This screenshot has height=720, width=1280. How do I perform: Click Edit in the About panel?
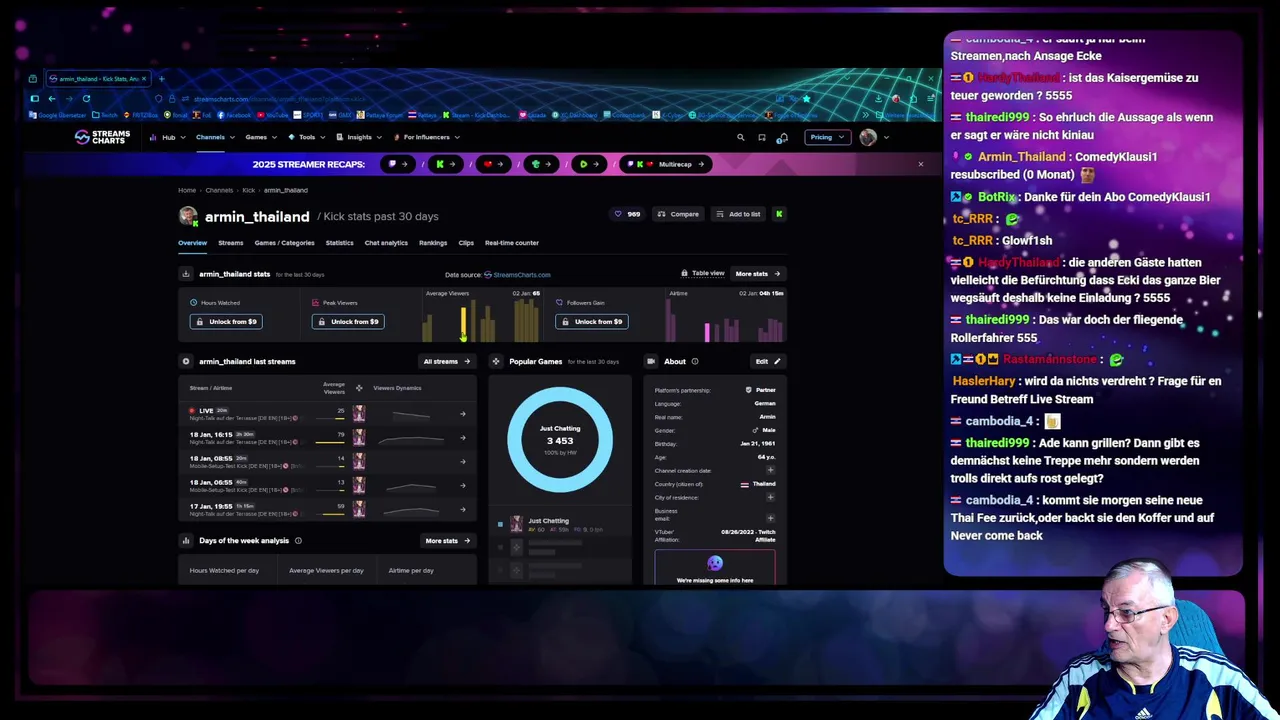tap(768, 361)
